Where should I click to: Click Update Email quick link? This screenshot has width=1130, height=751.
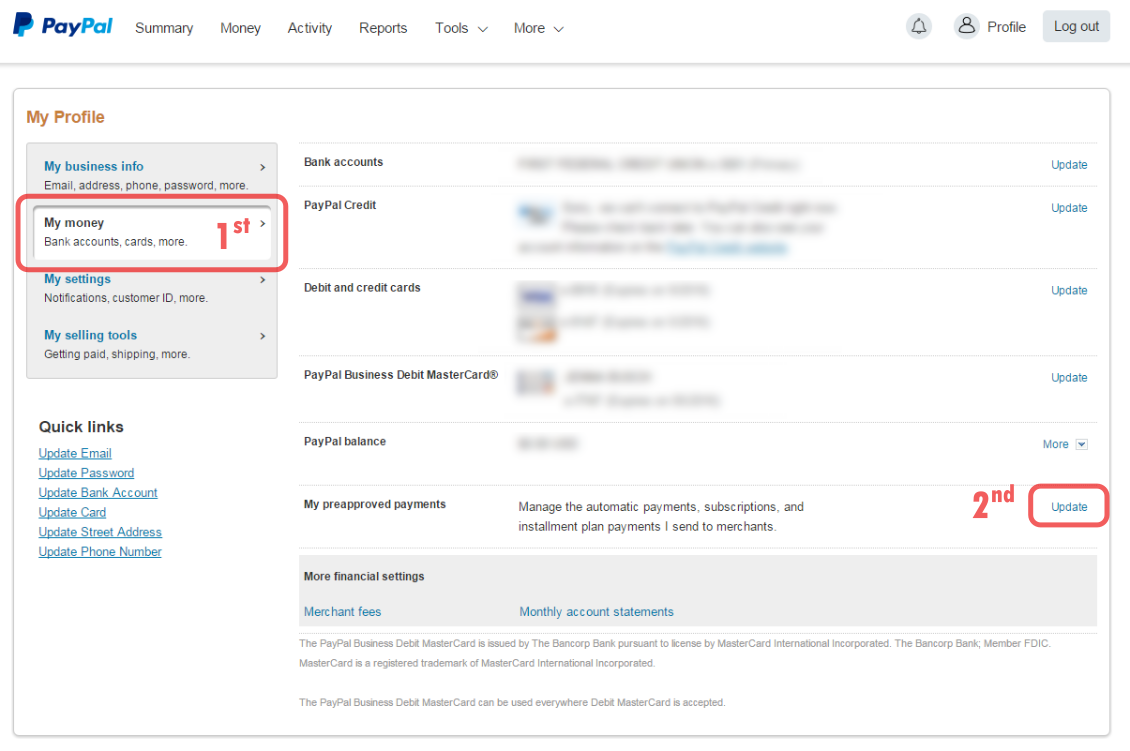tap(75, 453)
